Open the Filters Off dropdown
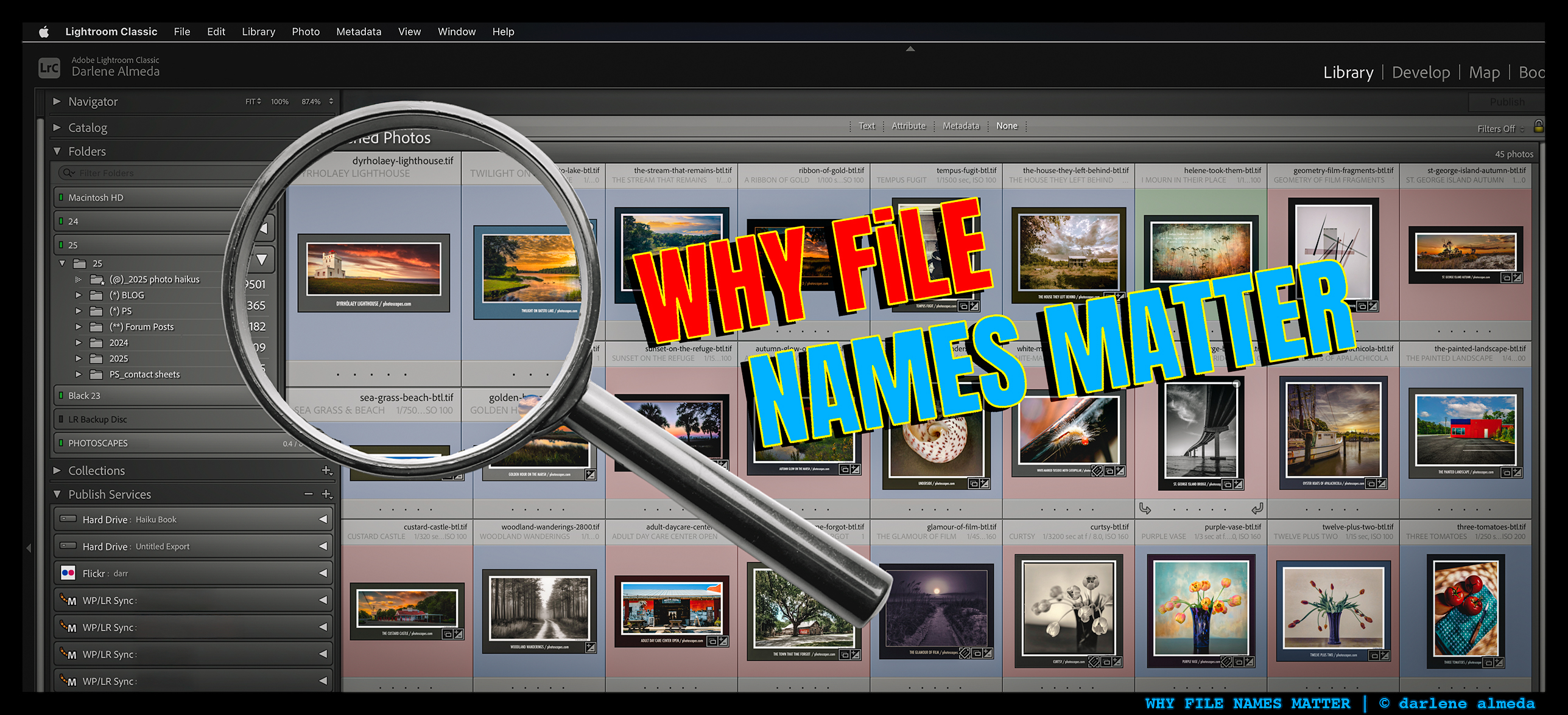 1501,128
